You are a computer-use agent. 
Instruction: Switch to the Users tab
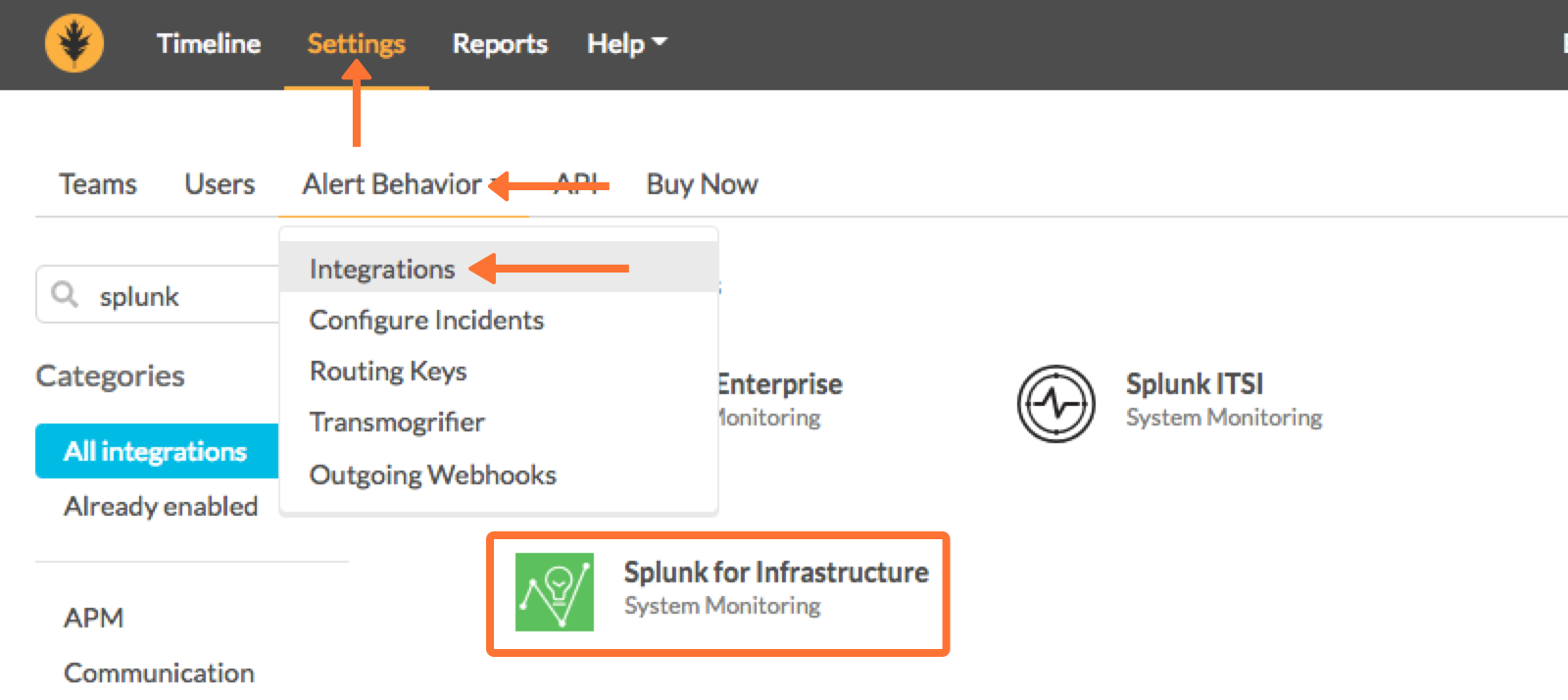(220, 184)
